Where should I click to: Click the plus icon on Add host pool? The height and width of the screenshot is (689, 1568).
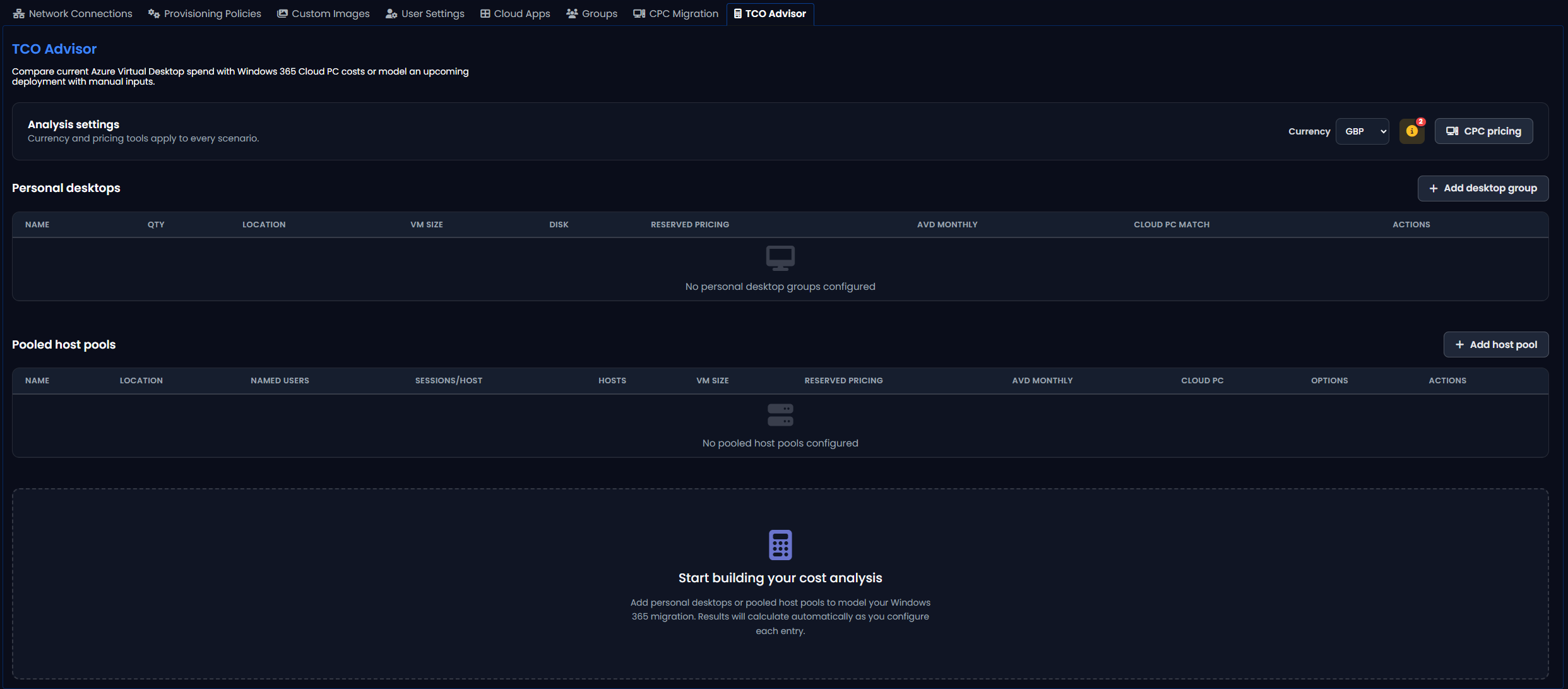click(x=1459, y=345)
